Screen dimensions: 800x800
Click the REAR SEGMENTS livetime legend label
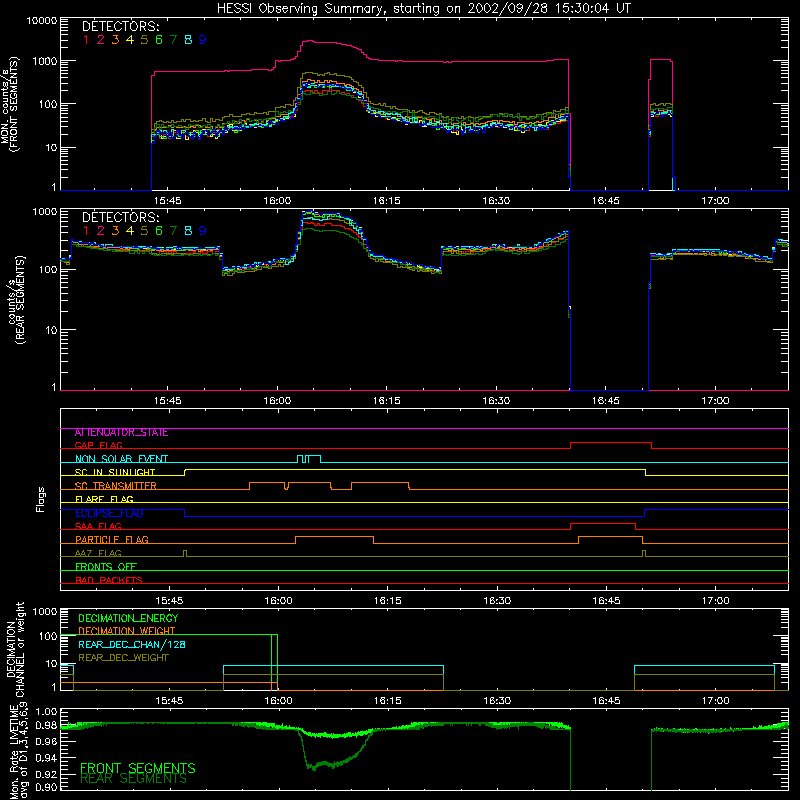(133, 779)
